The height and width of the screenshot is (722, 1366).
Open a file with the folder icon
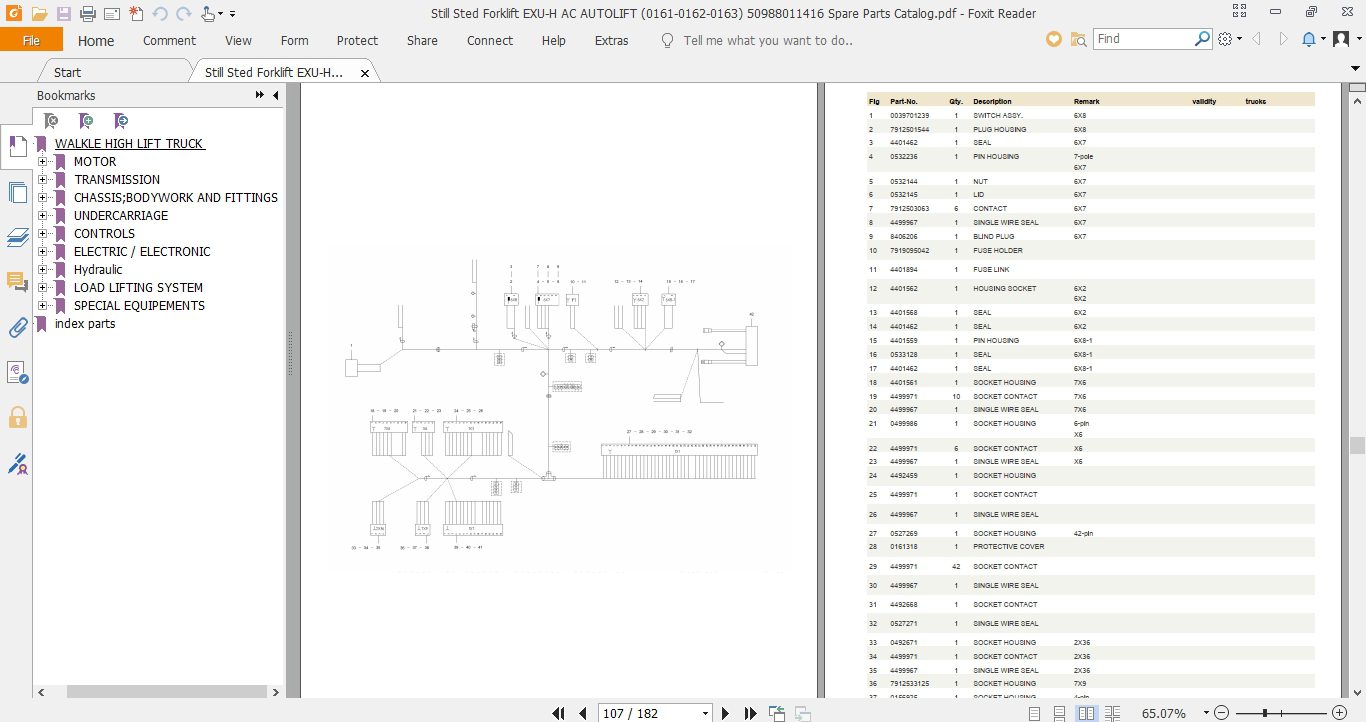[x=39, y=14]
